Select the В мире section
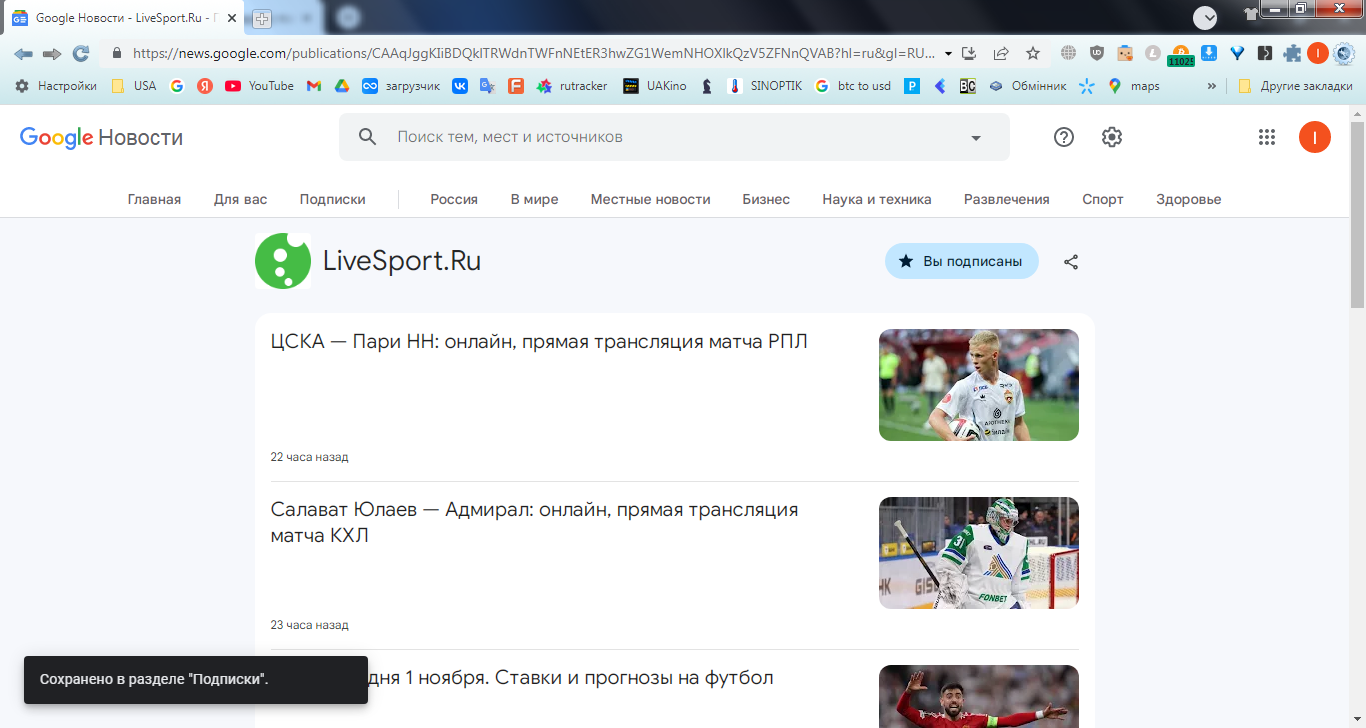The image size is (1366, 728). [534, 199]
